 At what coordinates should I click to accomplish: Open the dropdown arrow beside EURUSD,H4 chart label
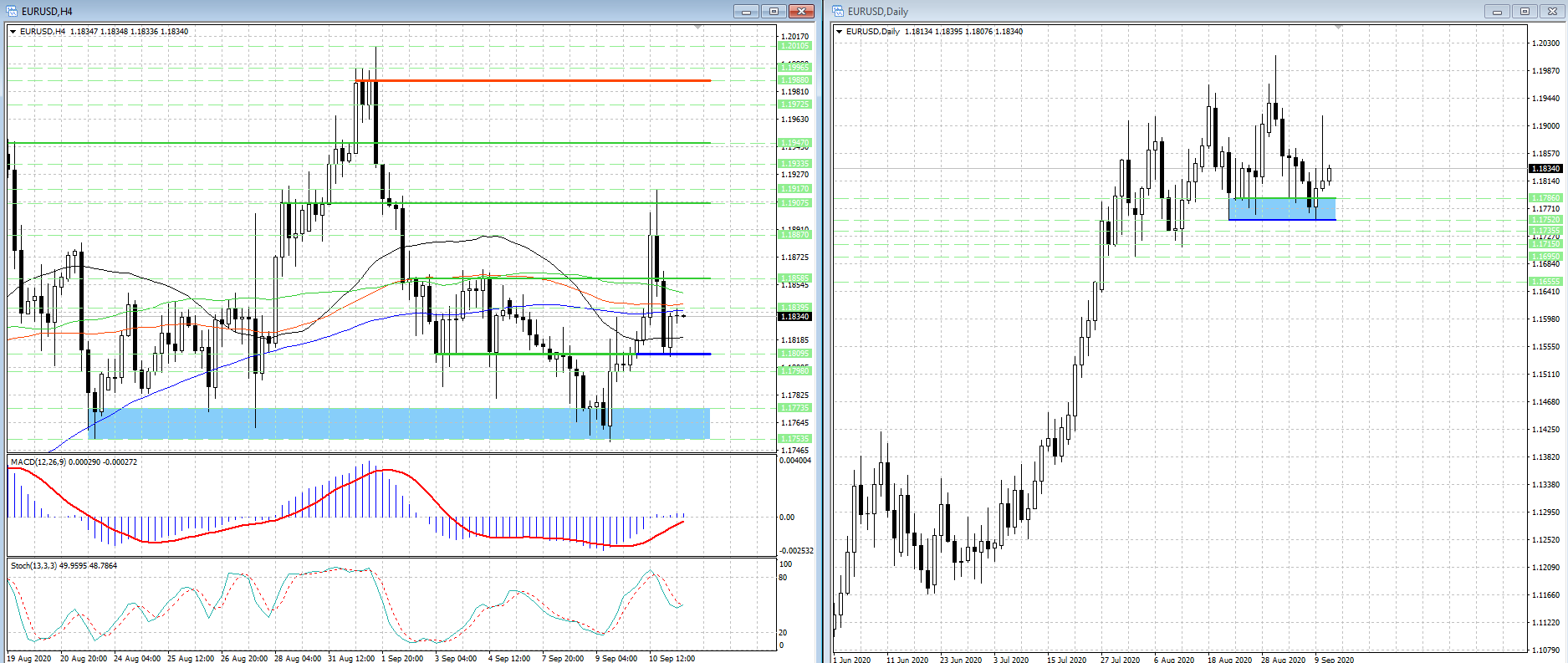pos(13,32)
